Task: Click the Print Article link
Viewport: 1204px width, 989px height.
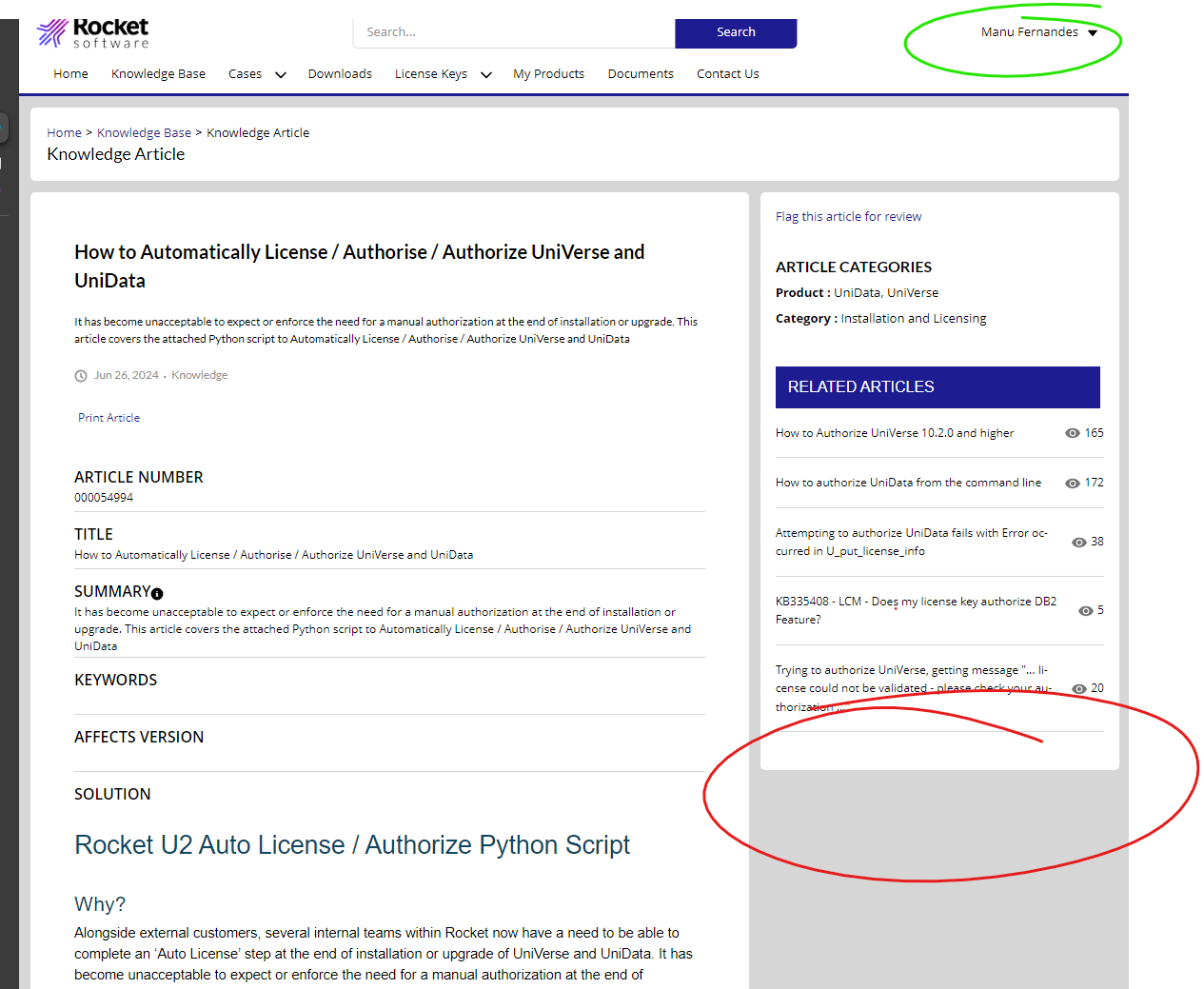Action: click(109, 417)
